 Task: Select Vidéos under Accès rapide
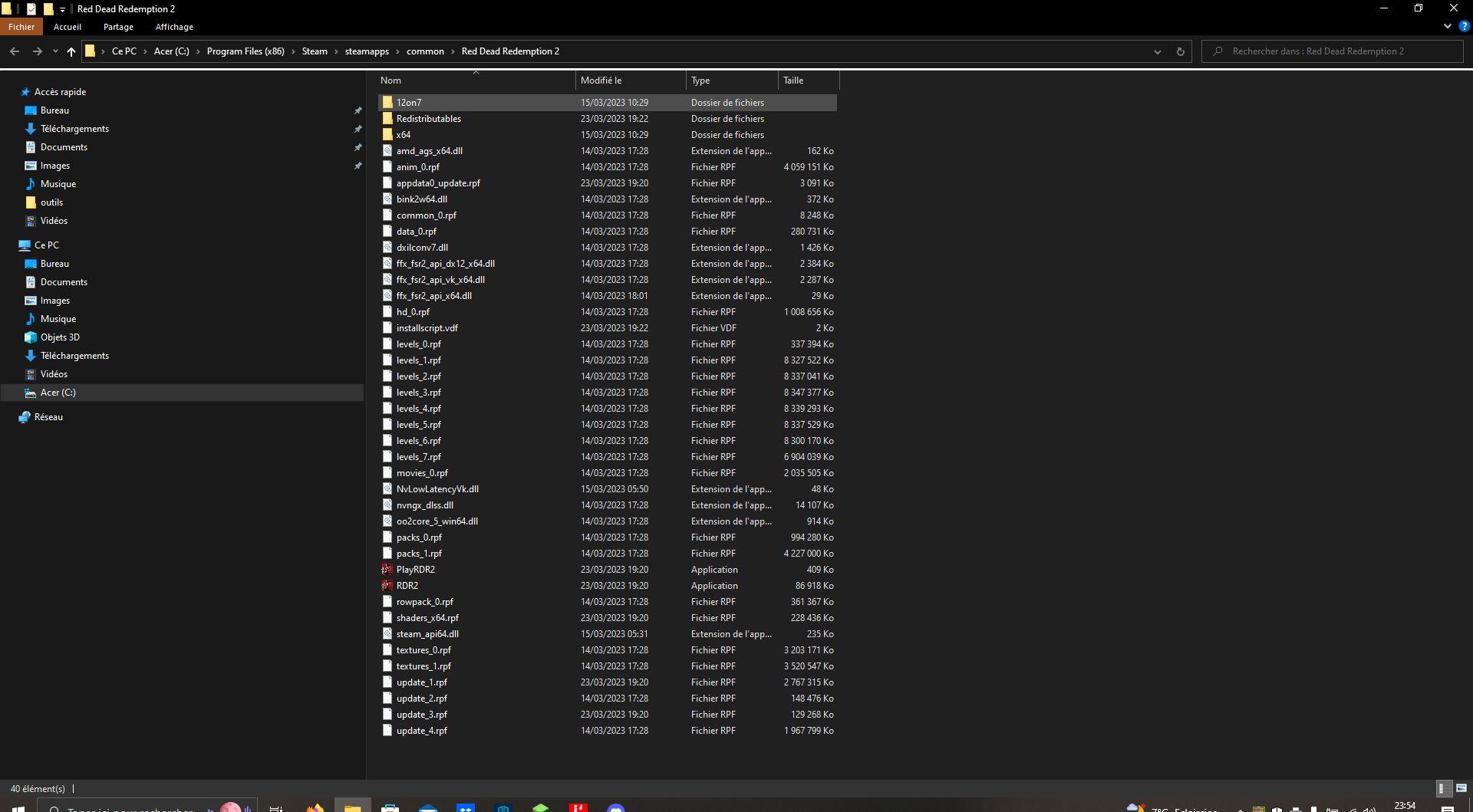pyautogui.click(x=54, y=221)
